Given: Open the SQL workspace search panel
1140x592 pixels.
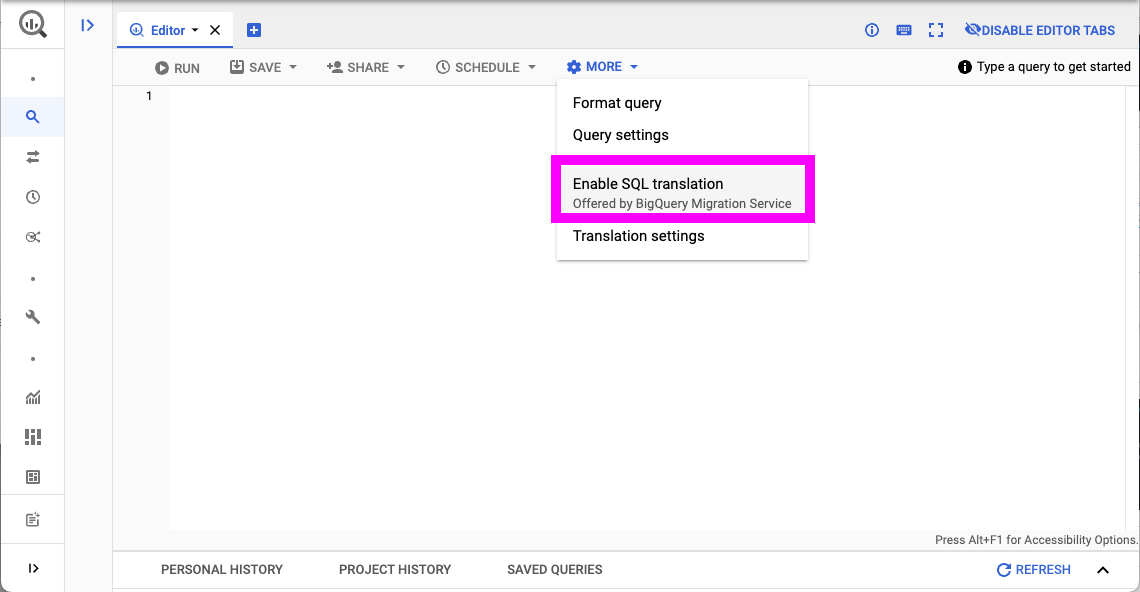Looking at the screenshot, I should click(x=32, y=116).
